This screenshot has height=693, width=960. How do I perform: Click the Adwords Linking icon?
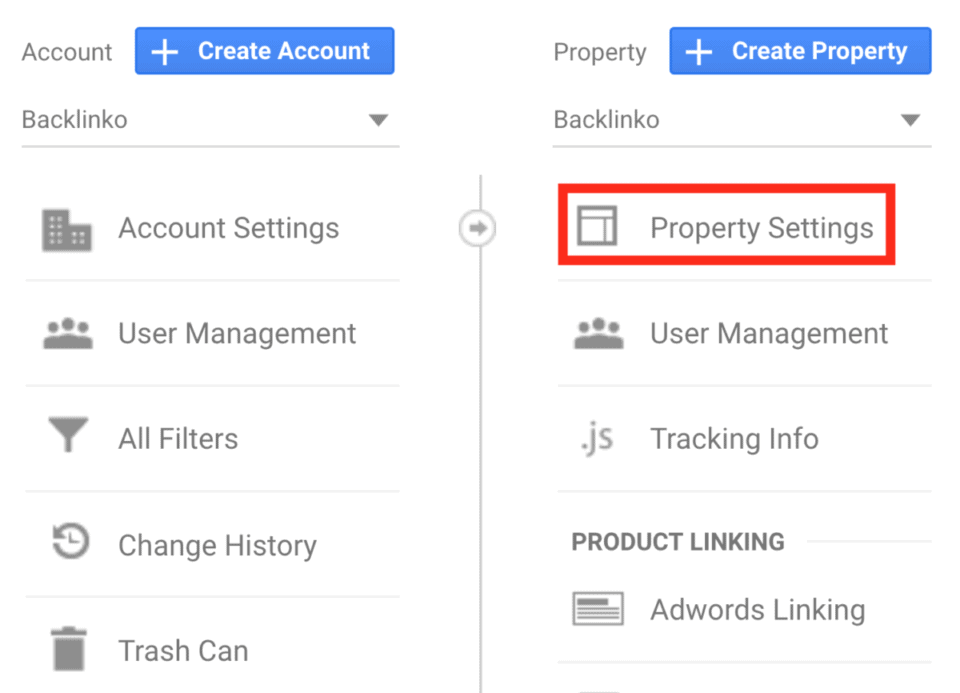click(598, 608)
